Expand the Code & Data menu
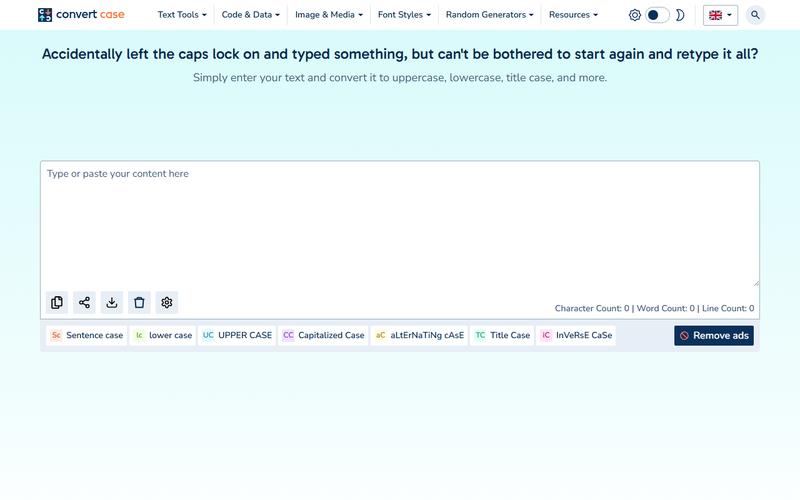The image size is (800, 500). click(251, 15)
